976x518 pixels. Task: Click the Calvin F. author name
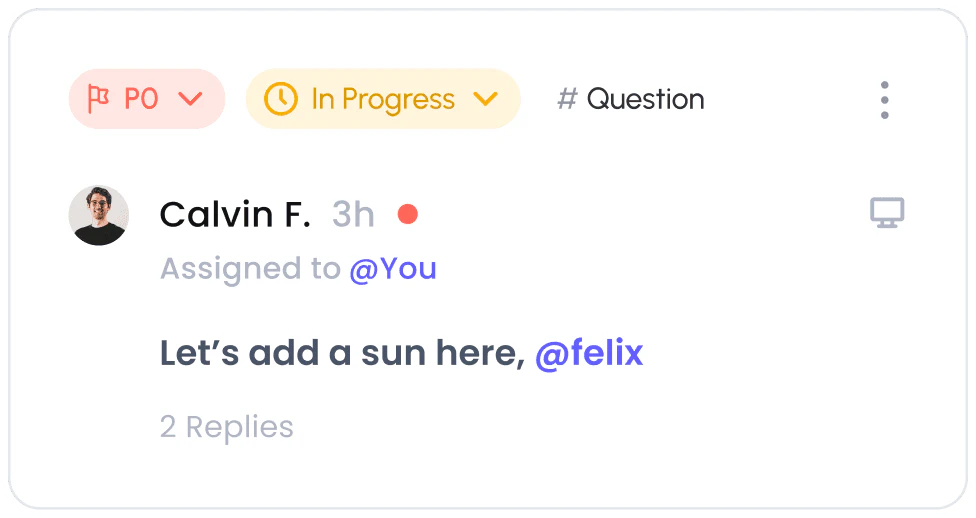pos(235,214)
